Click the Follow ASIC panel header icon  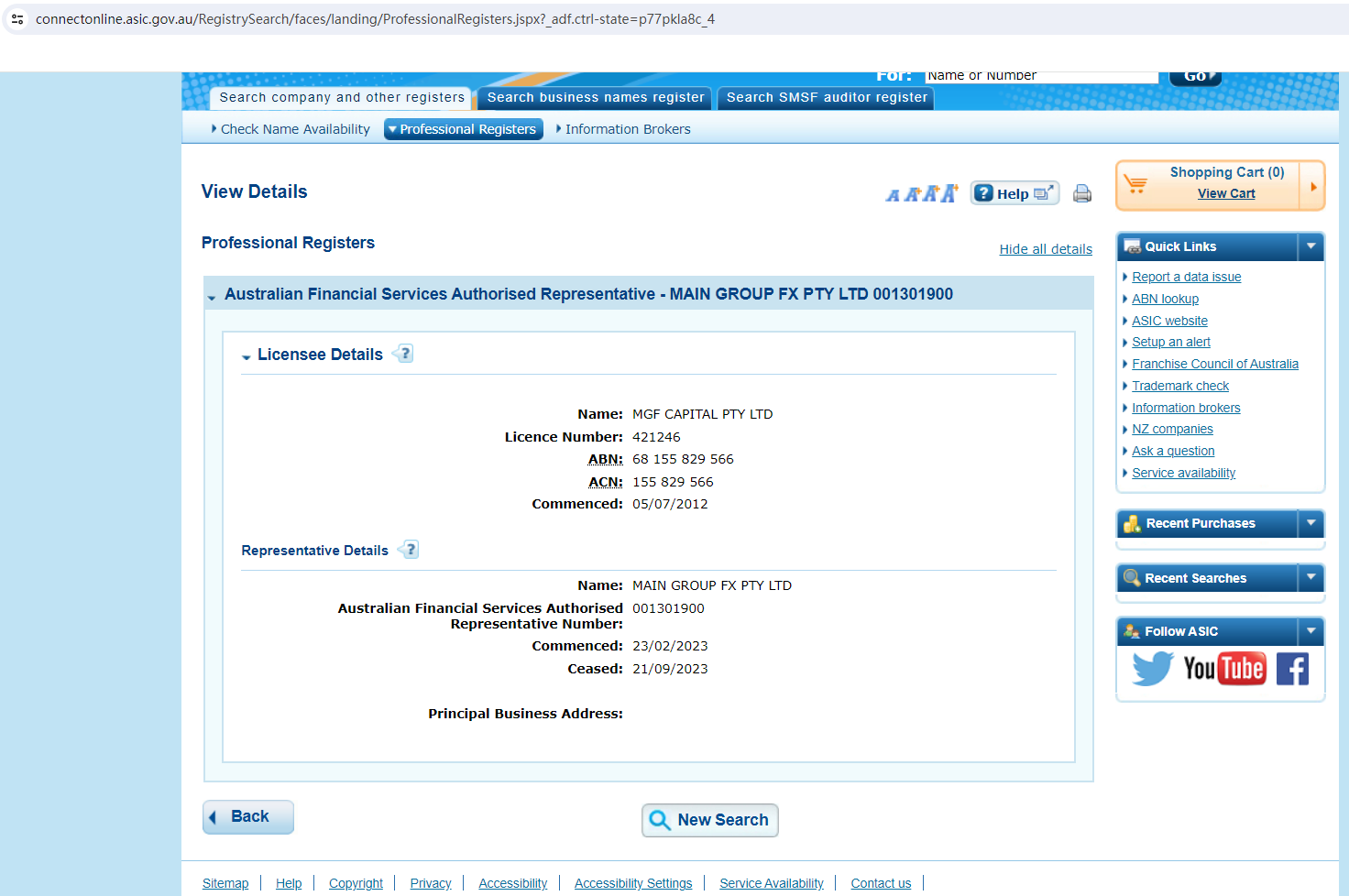[x=1133, y=631]
